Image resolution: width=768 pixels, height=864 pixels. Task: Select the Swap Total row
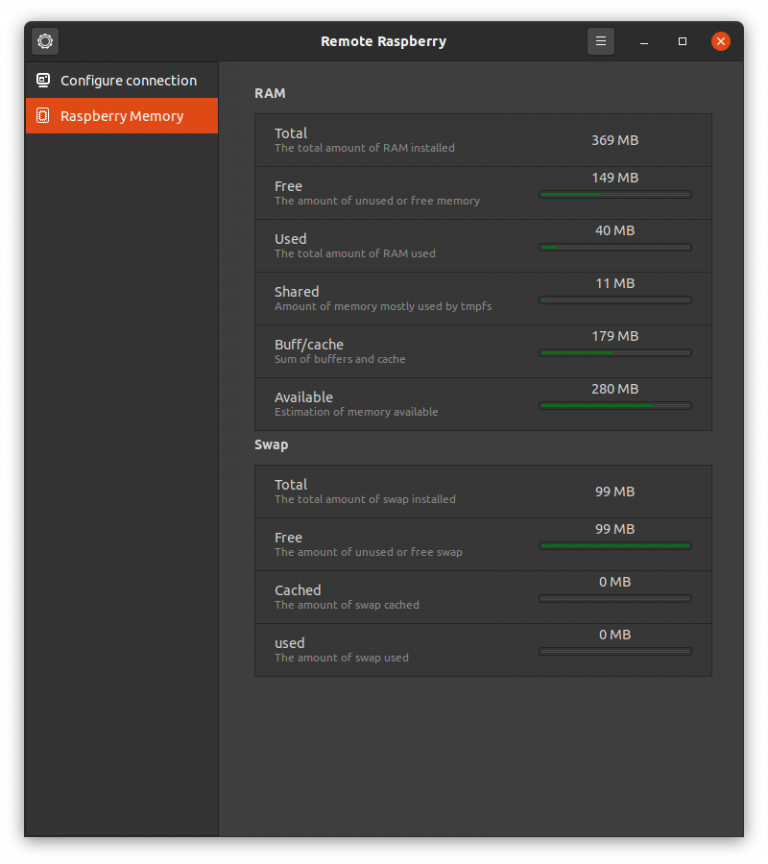tap(483, 491)
